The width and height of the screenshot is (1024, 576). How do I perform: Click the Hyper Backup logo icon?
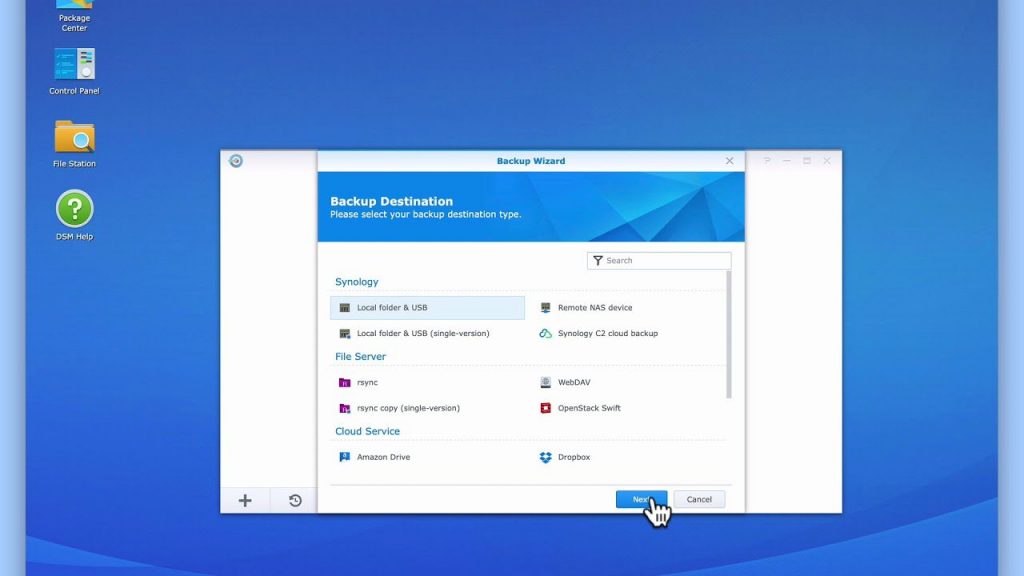coord(236,161)
